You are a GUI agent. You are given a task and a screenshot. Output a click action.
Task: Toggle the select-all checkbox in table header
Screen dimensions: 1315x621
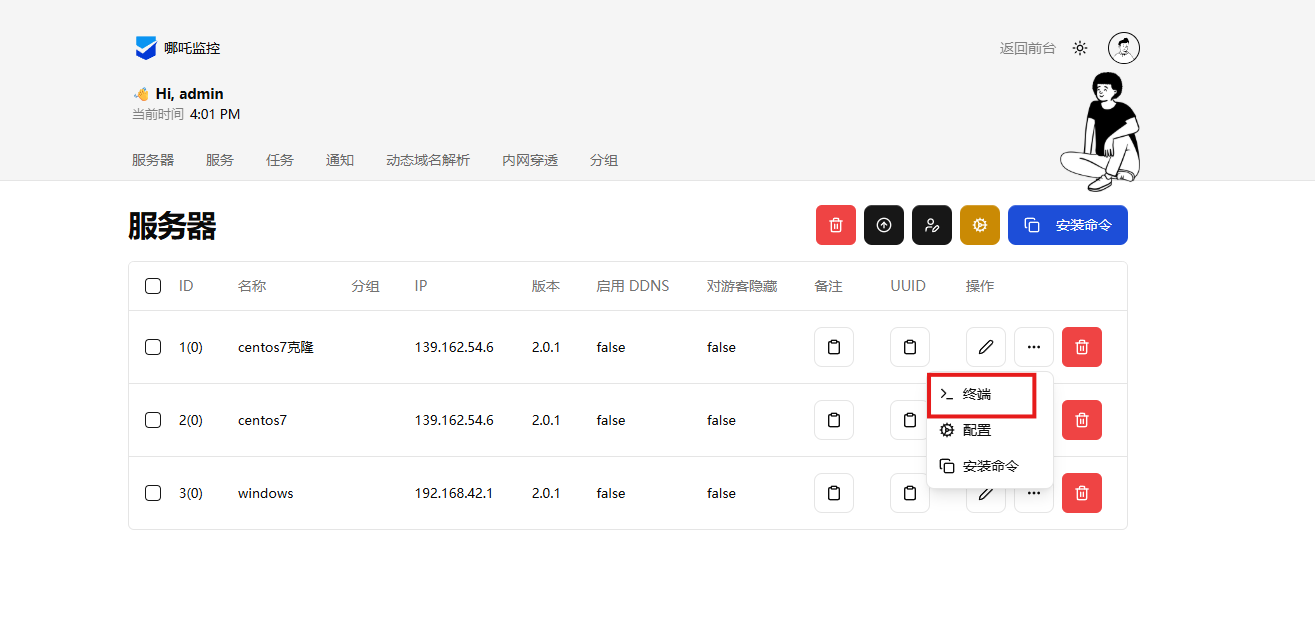coord(153,286)
